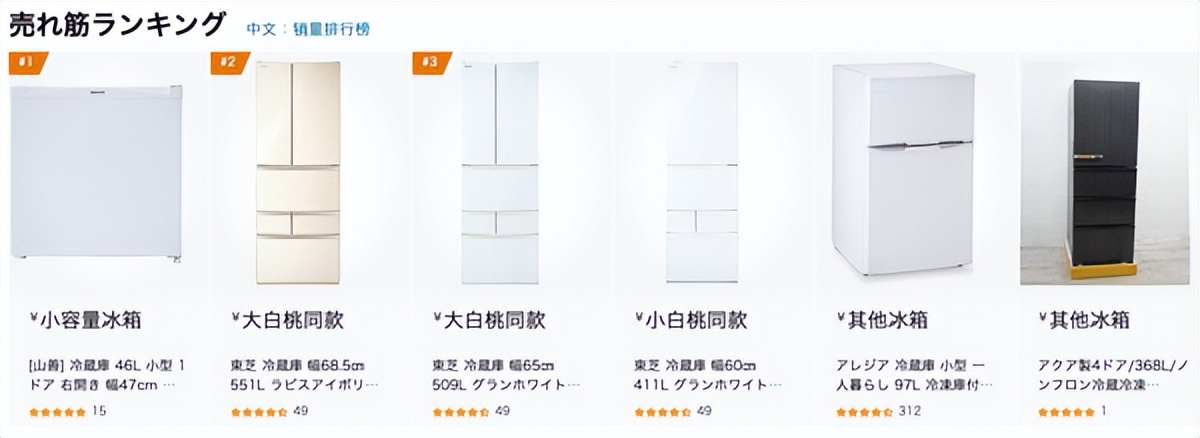Open the 東芝 冷蔵庫 551L product link
Viewport: 1200px width, 438px height.
pyautogui.click(x=305, y=375)
